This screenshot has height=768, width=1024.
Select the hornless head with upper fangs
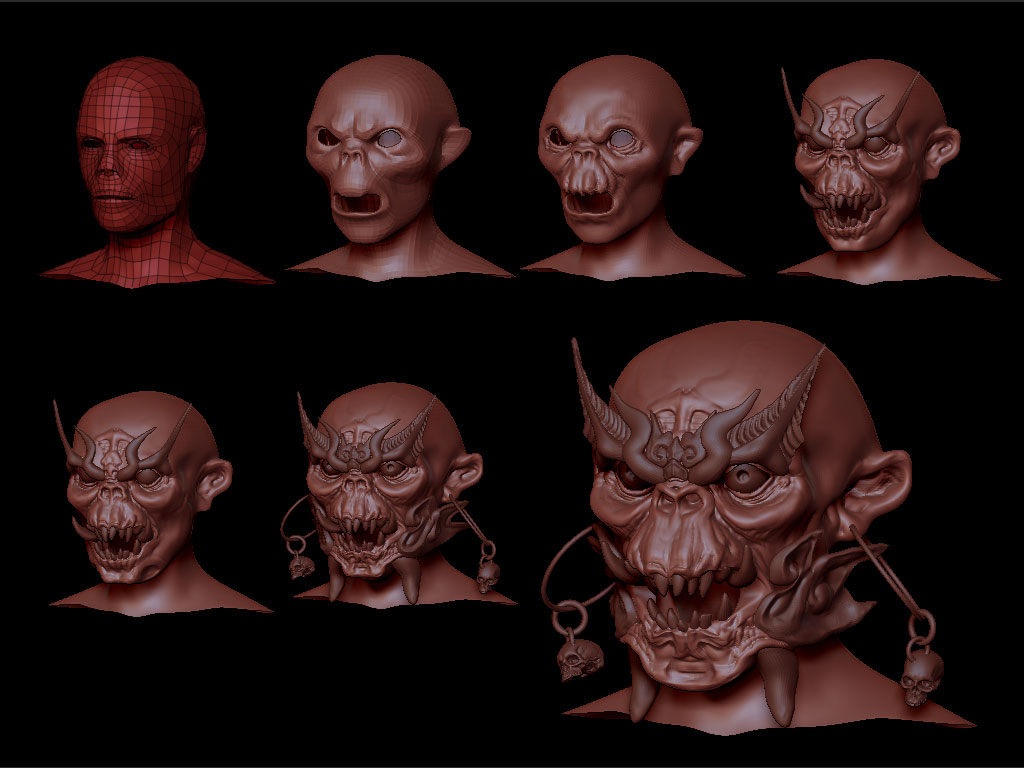coord(632,167)
